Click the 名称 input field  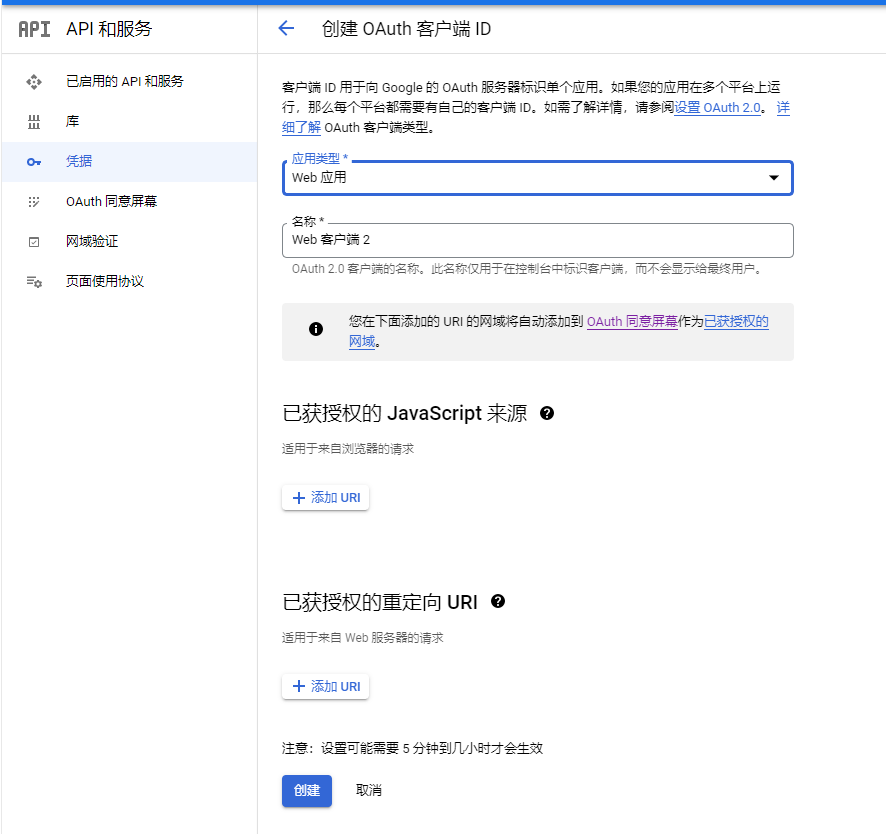pyautogui.click(x=537, y=240)
